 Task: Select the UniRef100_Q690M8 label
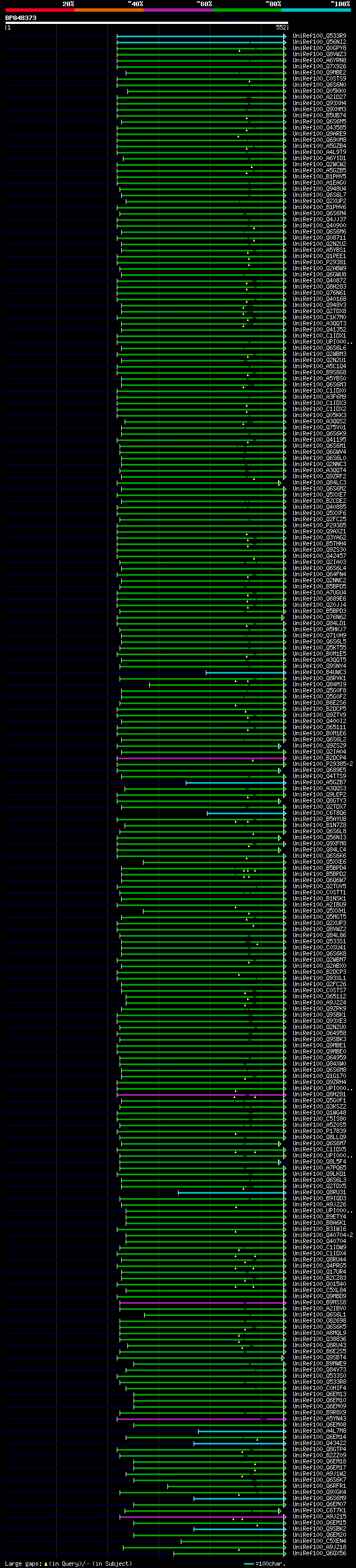(x=319, y=140)
